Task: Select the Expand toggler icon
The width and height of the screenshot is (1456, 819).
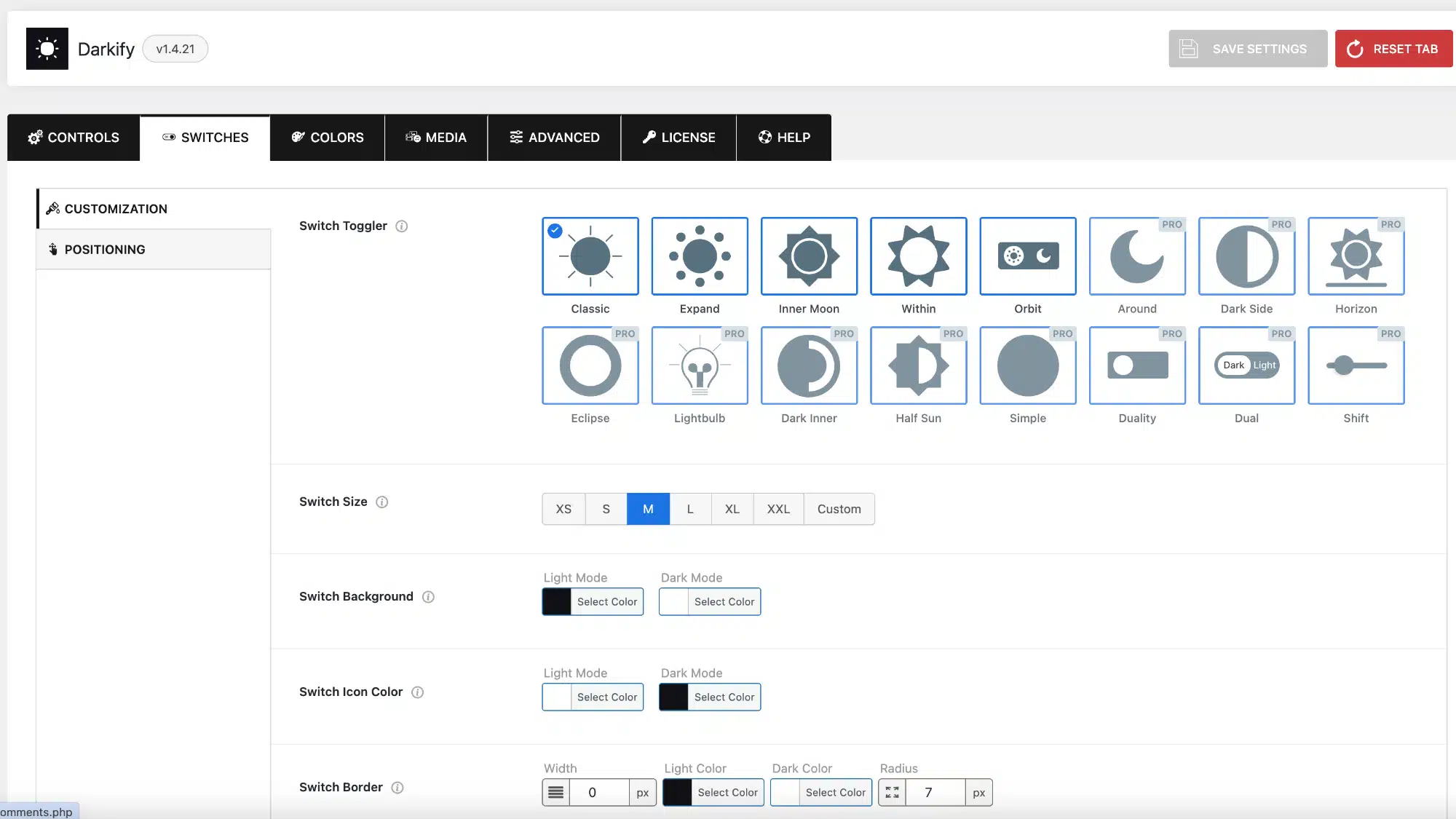Action: click(699, 256)
